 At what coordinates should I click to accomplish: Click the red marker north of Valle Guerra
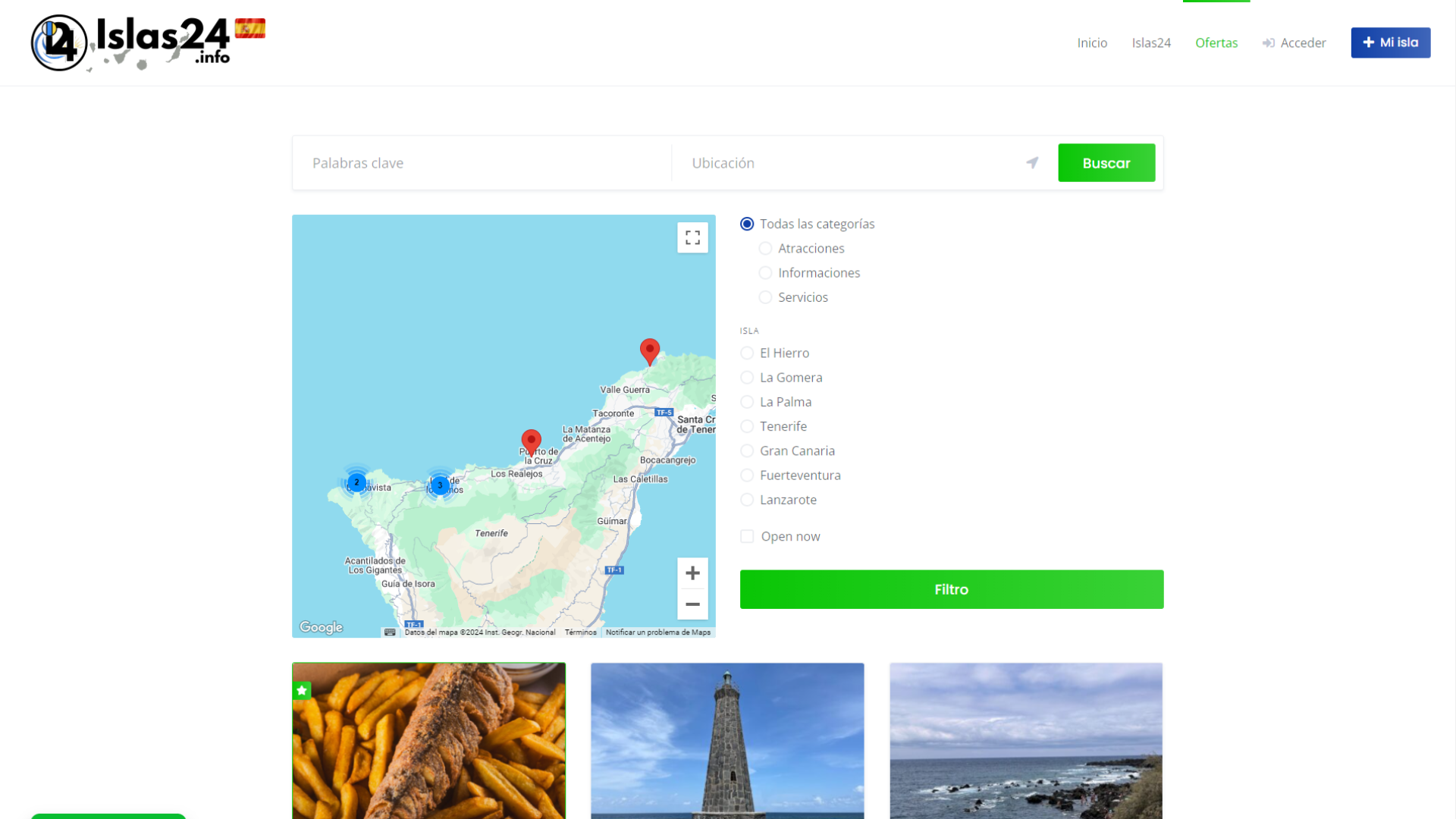pos(650,350)
